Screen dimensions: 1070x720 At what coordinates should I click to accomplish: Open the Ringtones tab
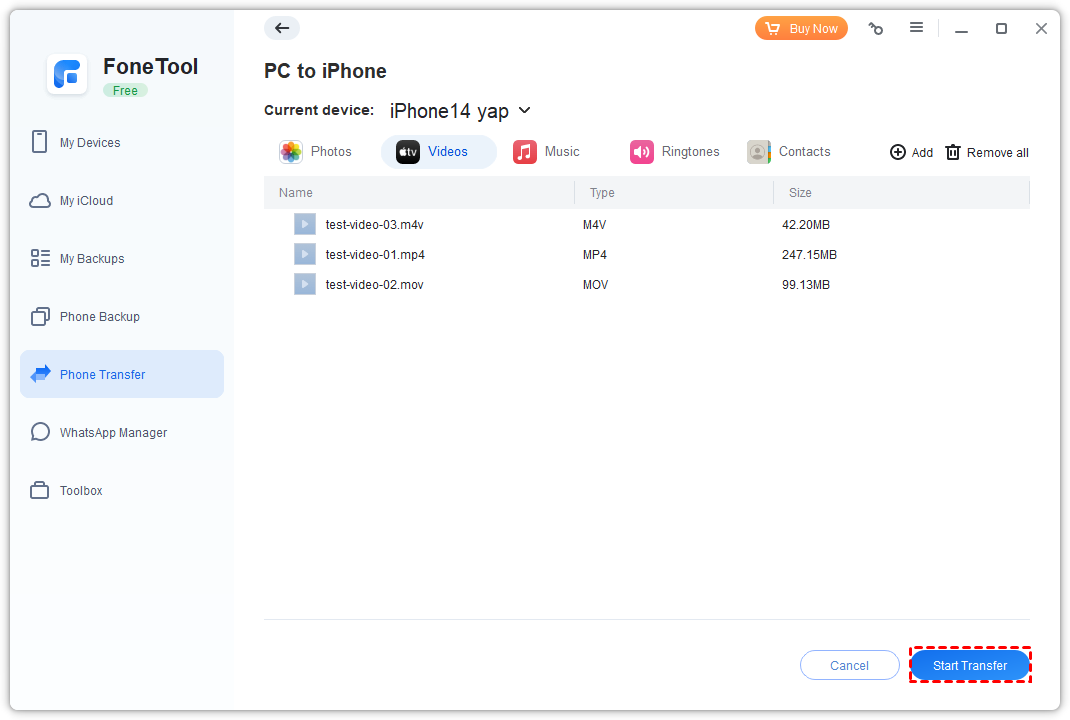[675, 152]
